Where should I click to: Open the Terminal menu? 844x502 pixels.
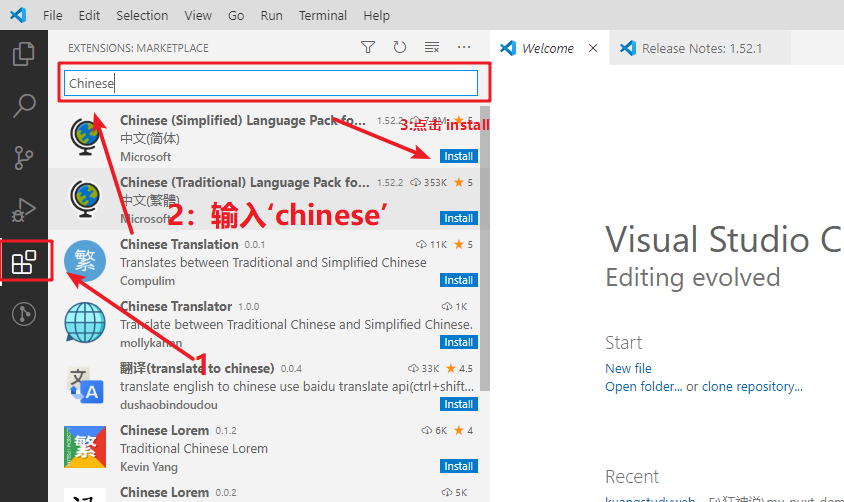323,15
